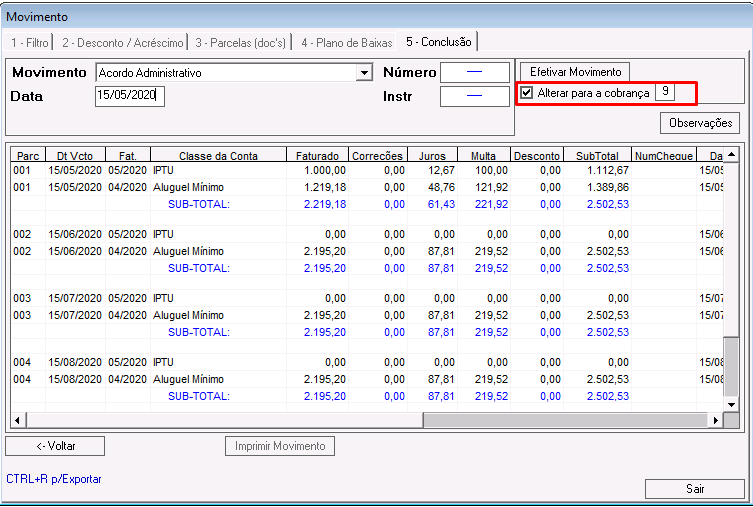
Task: Click 04/2020 in first Aluguel Mínimo row
Action: tap(127, 187)
